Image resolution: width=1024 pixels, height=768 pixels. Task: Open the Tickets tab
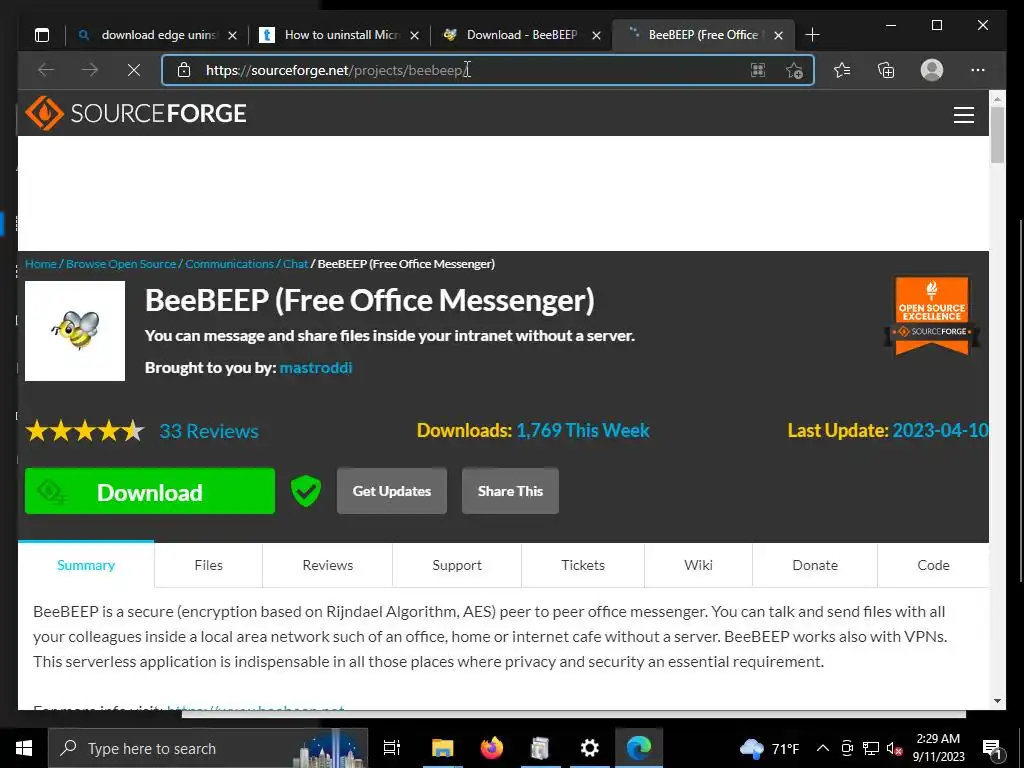pos(583,565)
